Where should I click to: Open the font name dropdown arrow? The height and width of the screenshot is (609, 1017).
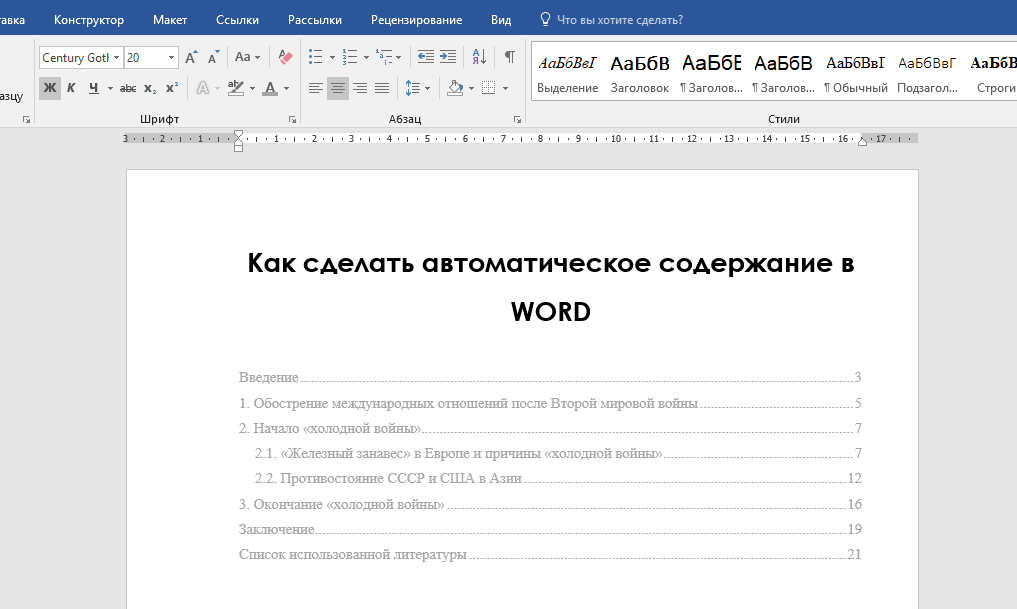pos(117,58)
